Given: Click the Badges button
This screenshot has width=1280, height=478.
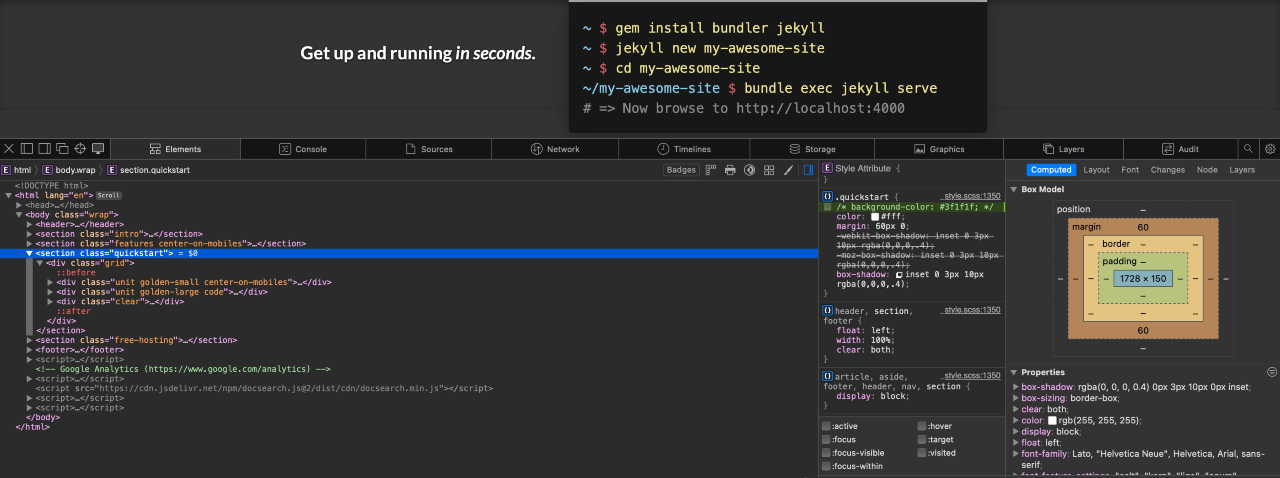Looking at the screenshot, I should click(x=681, y=170).
